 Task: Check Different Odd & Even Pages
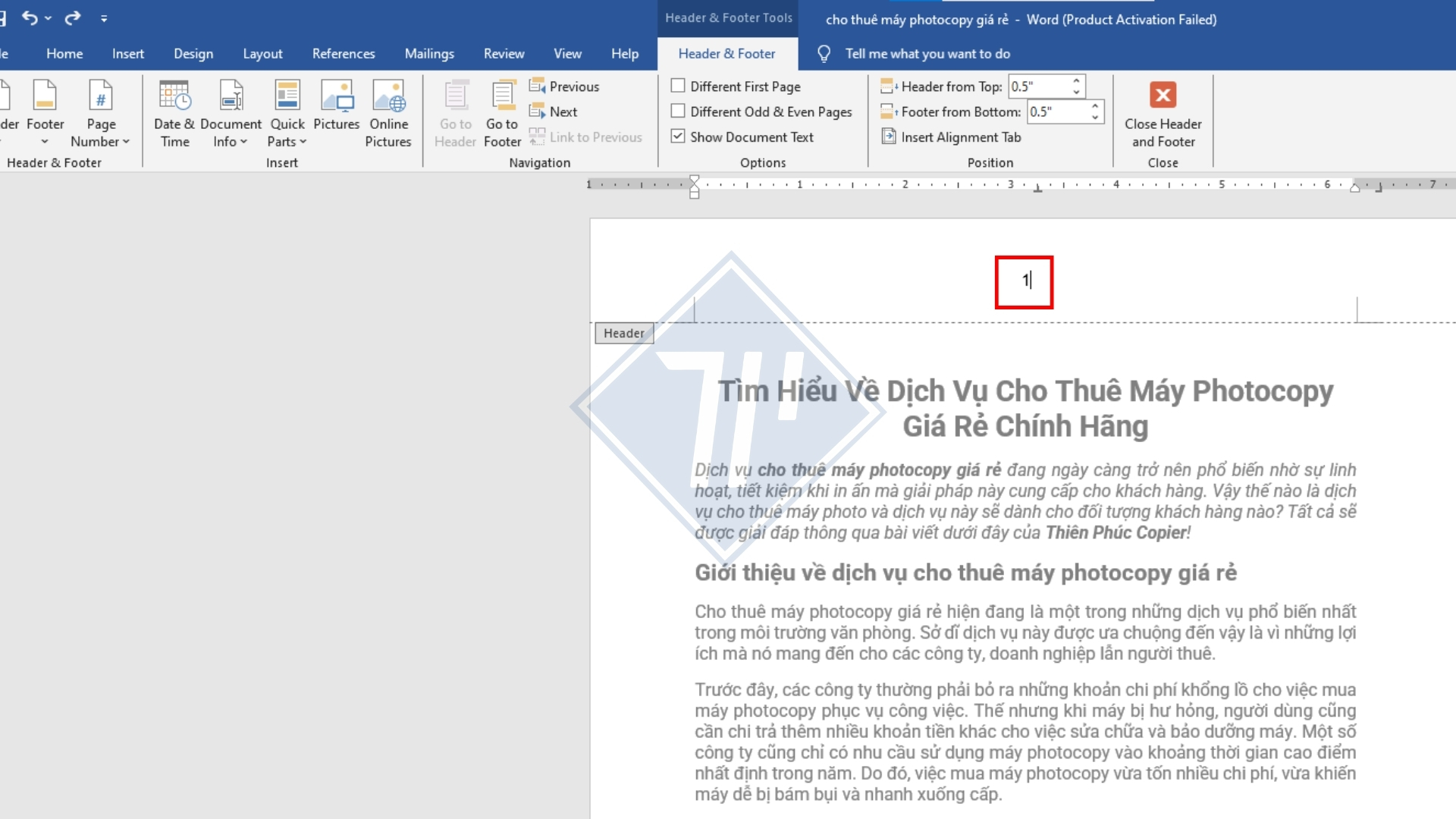[x=677, y=111]
